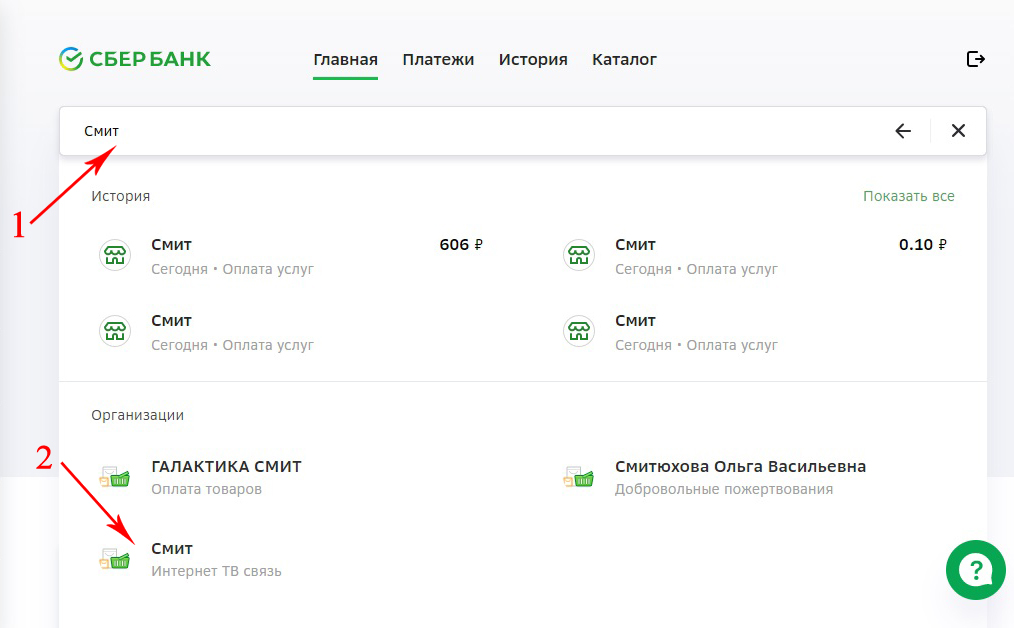The image size is (1014, 628).
Task: Select organization Смит Интернет ТВ связь
Action: click(x=215, y=559)
